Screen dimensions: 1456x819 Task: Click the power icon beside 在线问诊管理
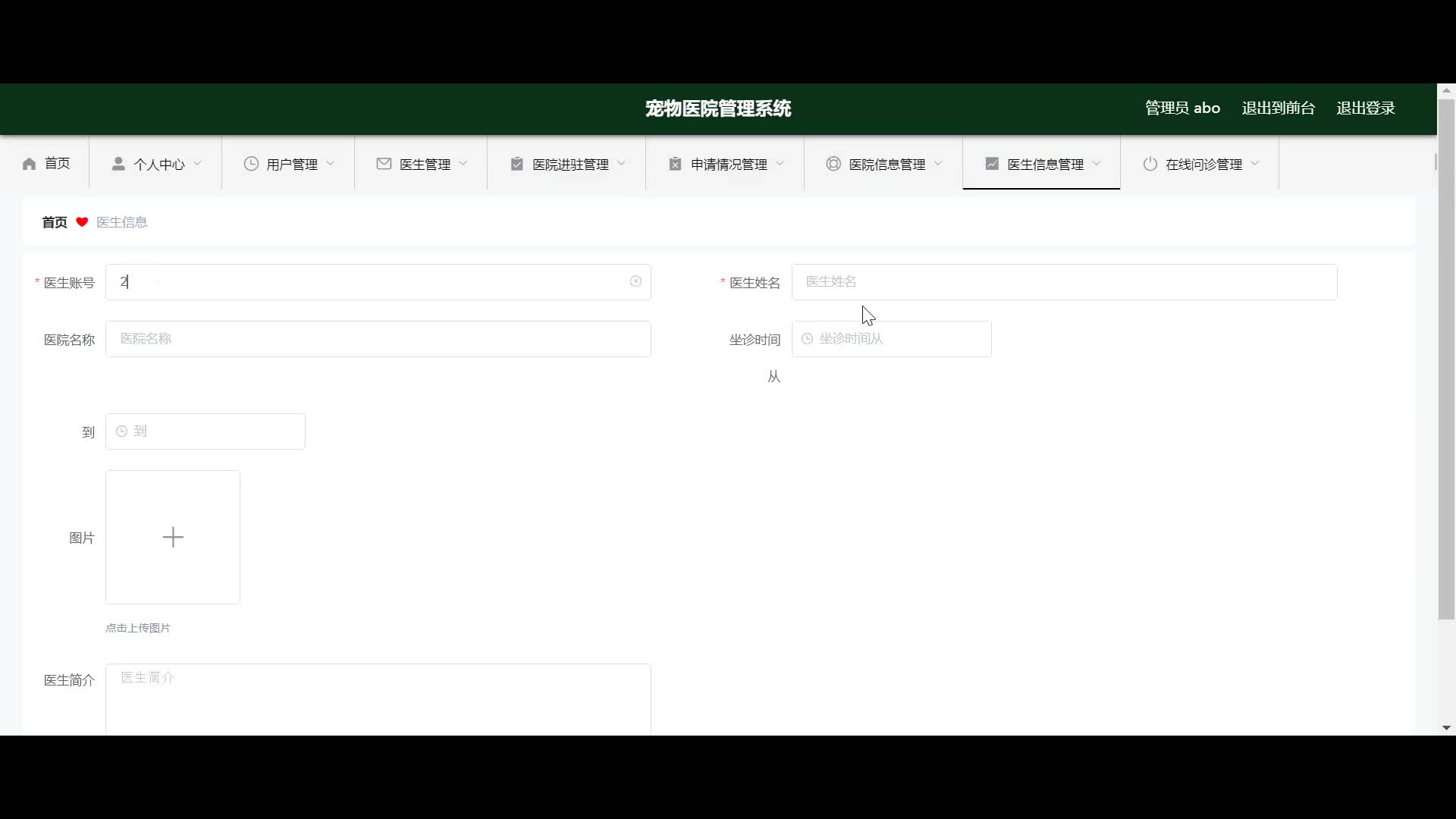(1150, 164)
